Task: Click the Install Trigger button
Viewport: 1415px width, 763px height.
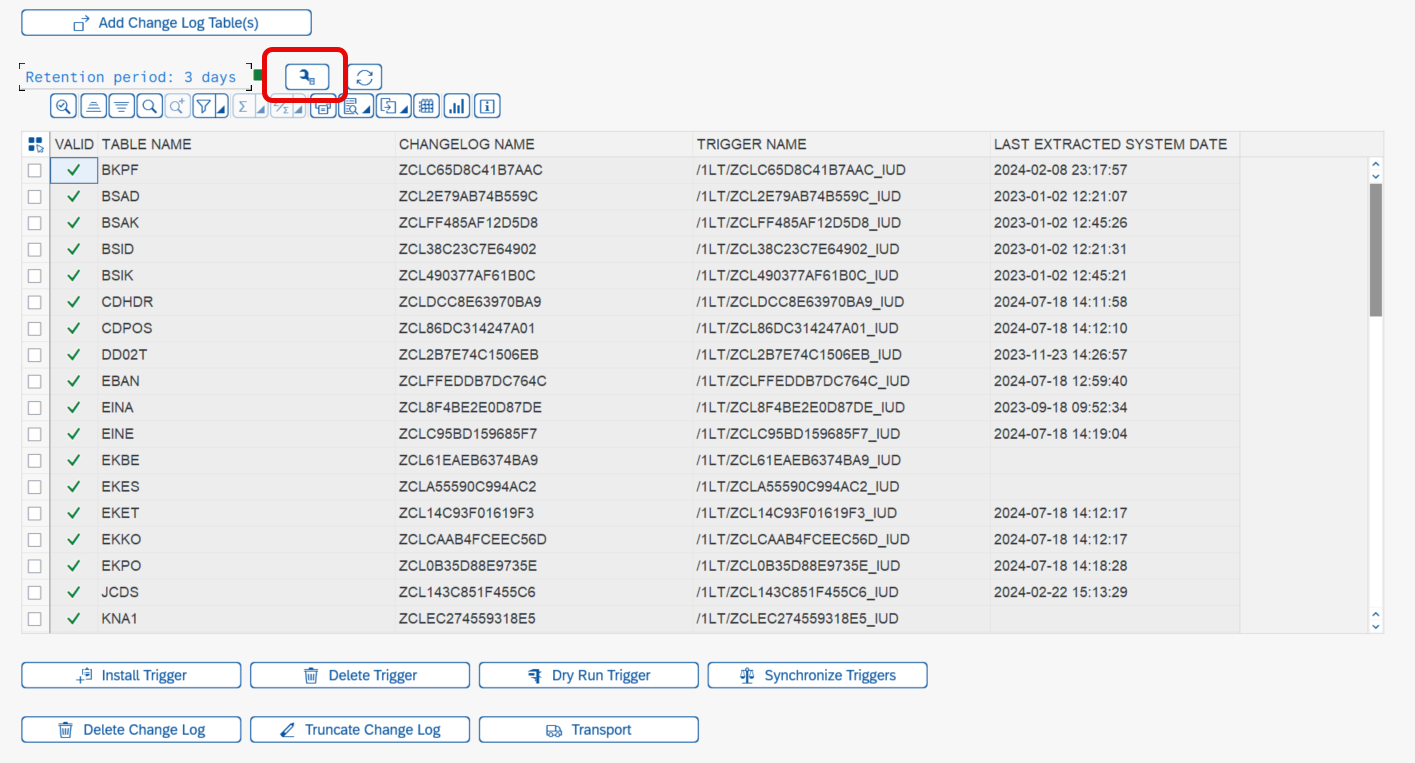Action: [x=131, y=675]
